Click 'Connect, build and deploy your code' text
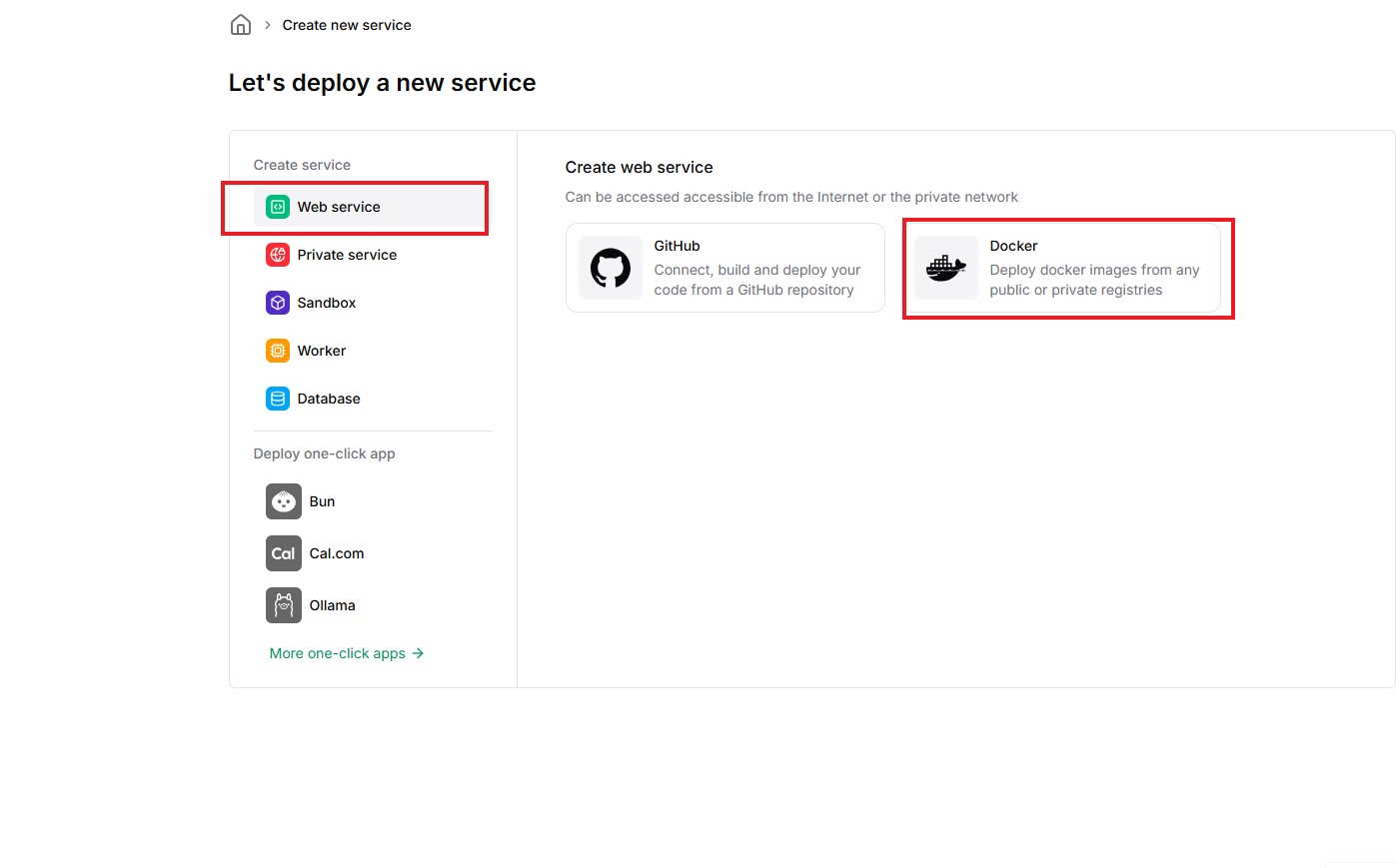The height and width of the screenshot is (868, 1396). 756,280
